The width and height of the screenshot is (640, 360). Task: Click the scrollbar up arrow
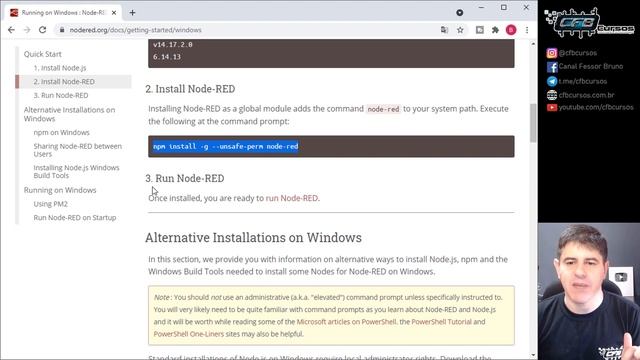tap(533, 43)
